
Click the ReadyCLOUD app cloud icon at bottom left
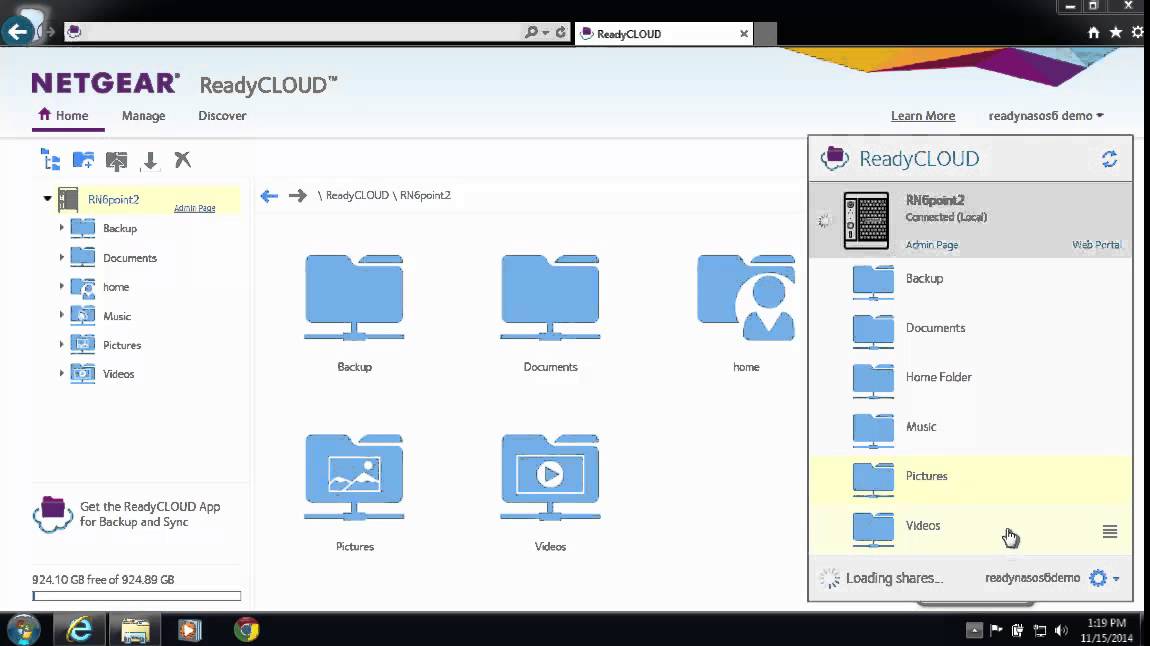click(52, 514)
